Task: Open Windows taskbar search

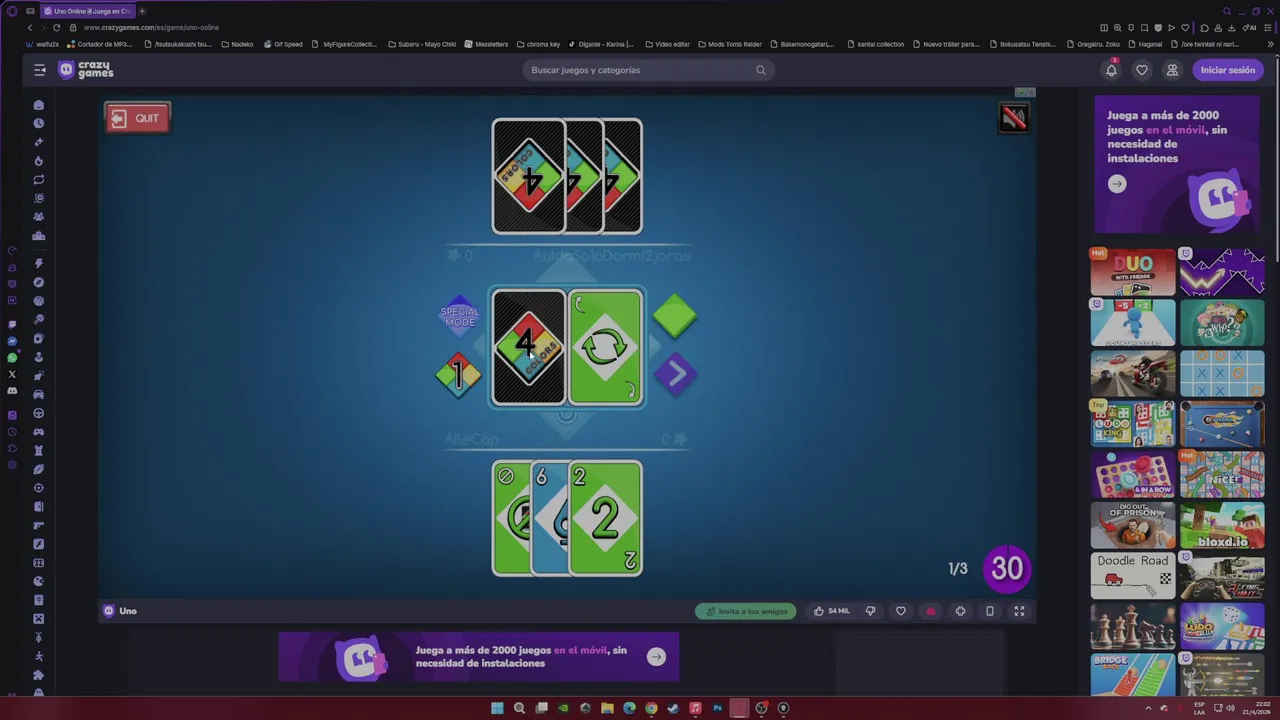Action: pyautogui.click(x=519, y=708)
